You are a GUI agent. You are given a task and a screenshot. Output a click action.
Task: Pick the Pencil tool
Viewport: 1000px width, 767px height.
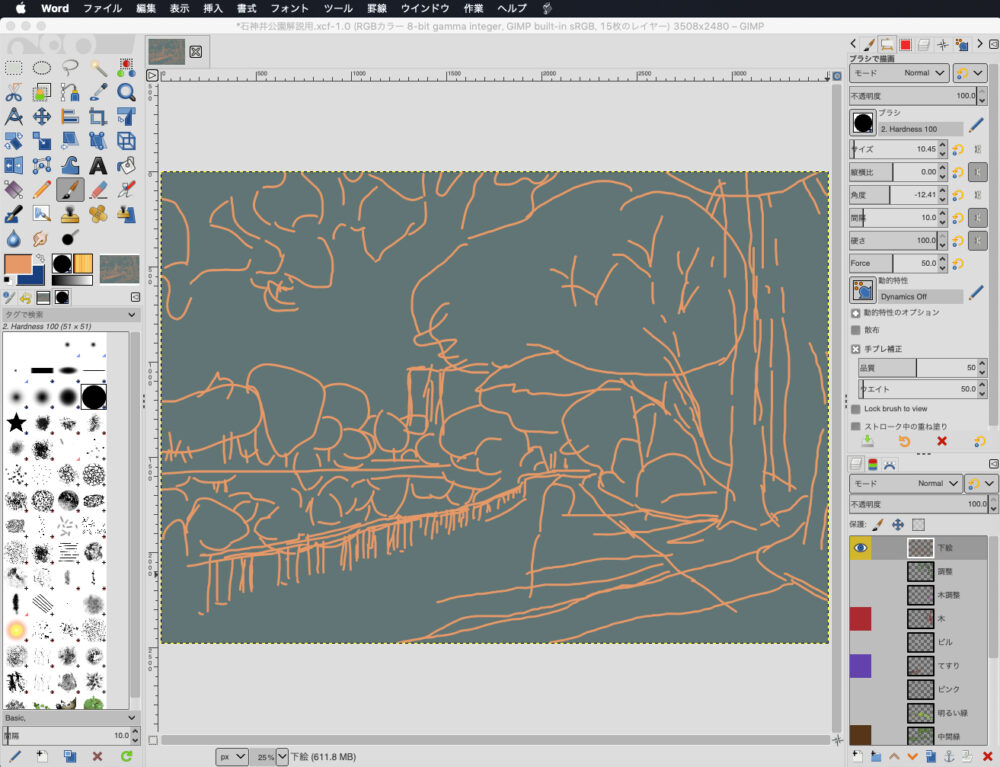click(x=42, y=189)
